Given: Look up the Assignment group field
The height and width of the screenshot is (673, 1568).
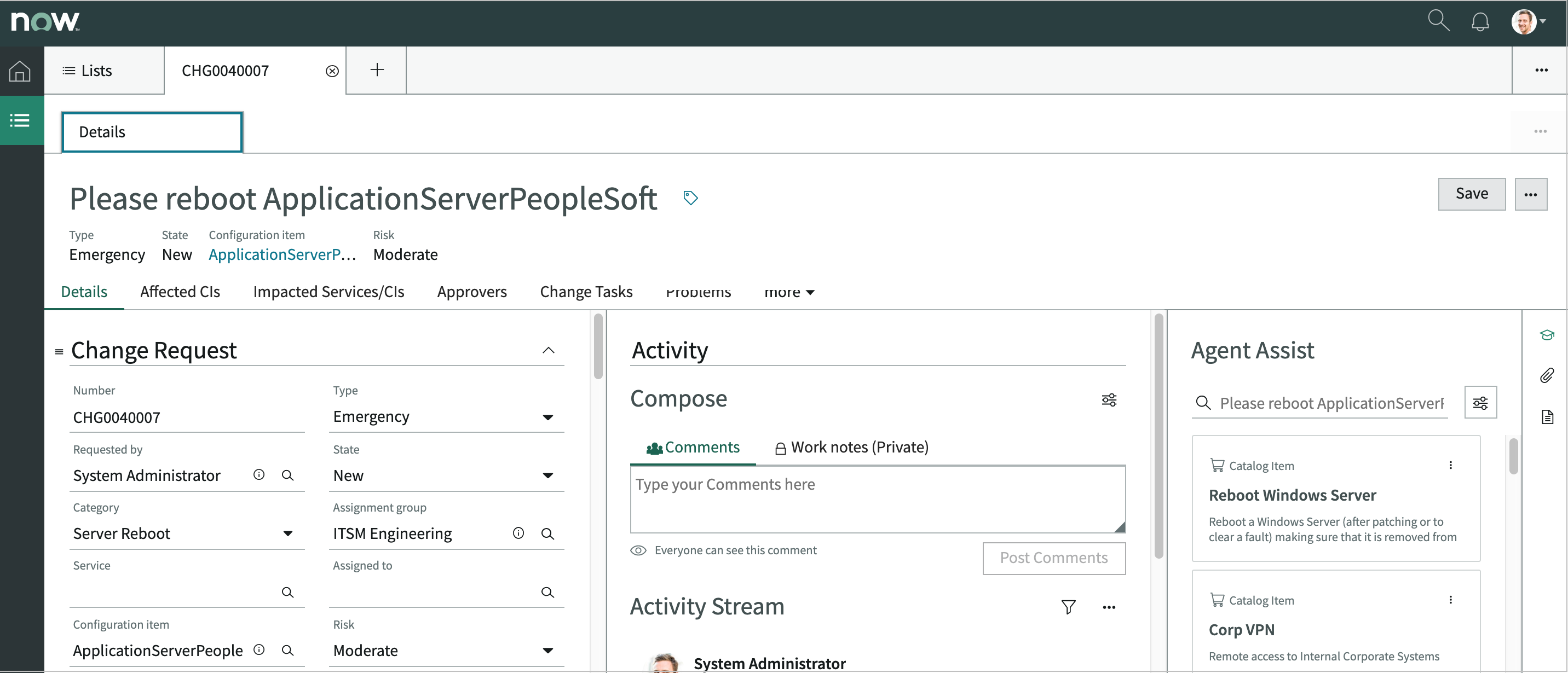Looking at the screenshot, I should 547,533.
